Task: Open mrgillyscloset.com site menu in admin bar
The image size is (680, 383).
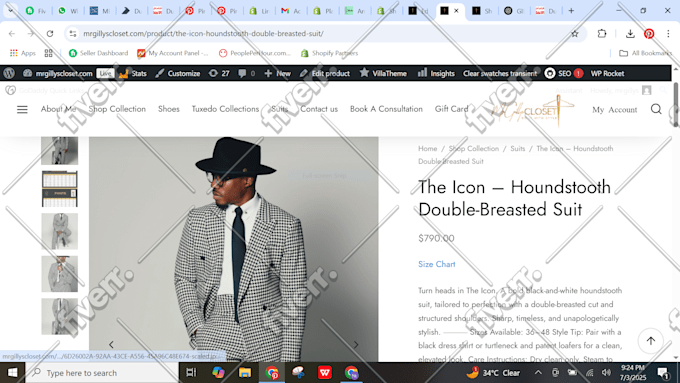Action: [x=58, y=73]
